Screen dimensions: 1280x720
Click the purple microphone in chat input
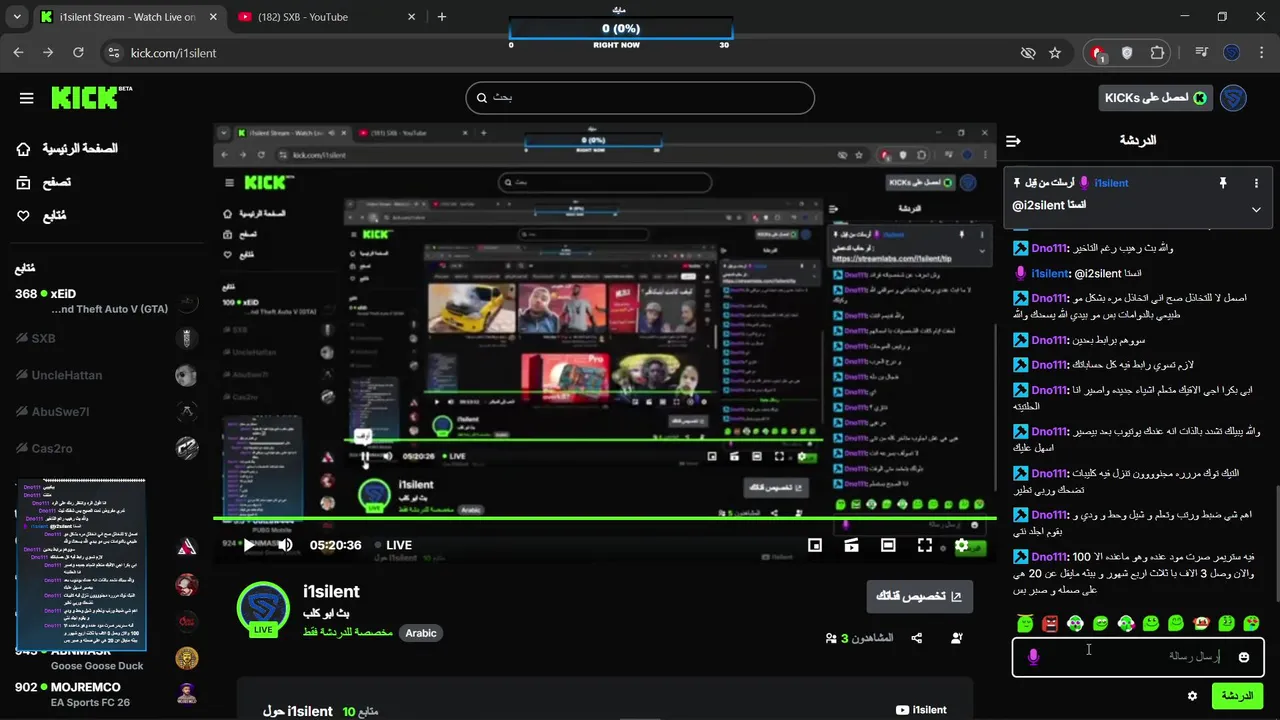(x=1033, y=657)
